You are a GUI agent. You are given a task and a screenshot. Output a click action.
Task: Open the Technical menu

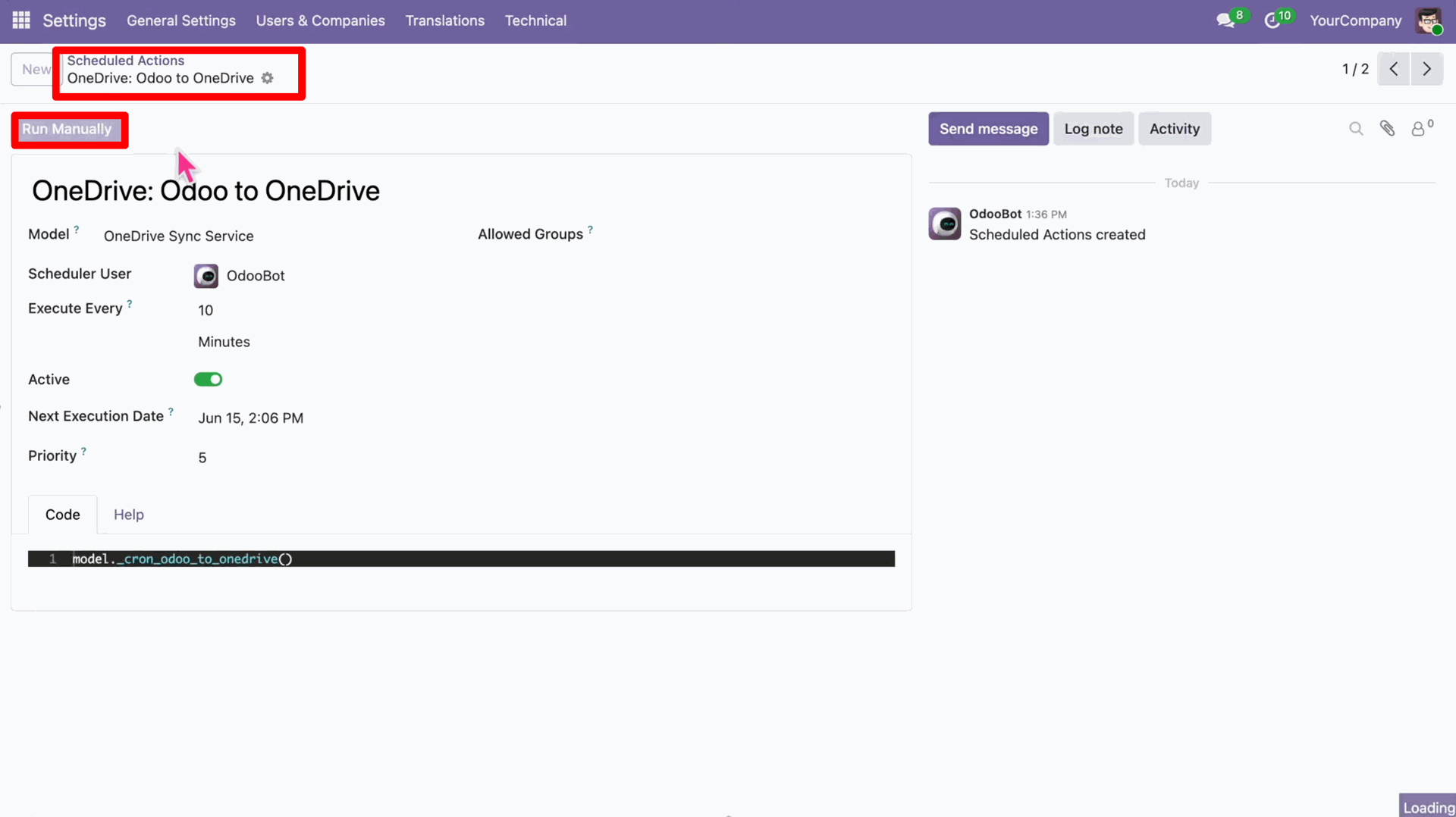point(535,20)
